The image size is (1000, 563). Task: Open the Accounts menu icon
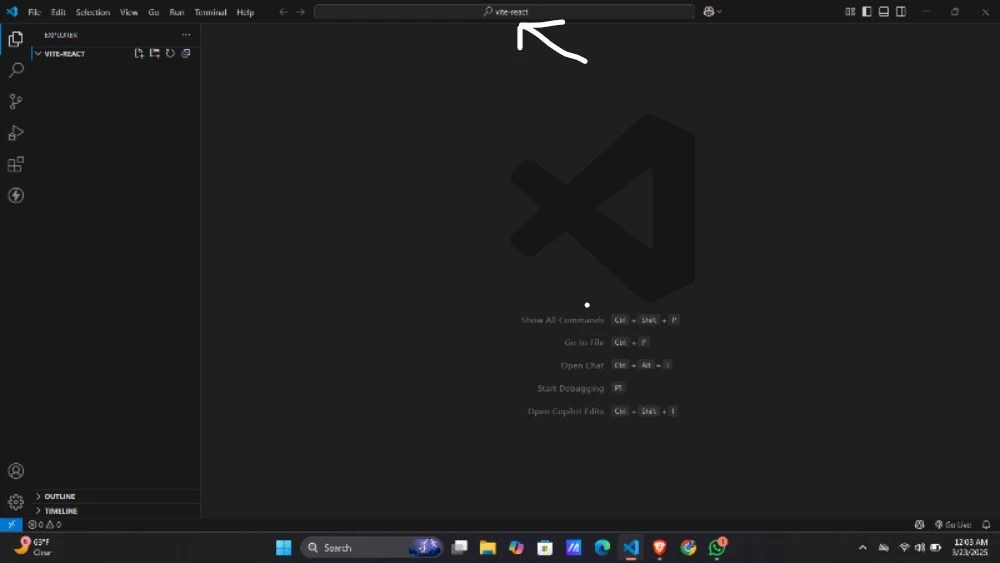pyautogui.click(x=16, y=471)
